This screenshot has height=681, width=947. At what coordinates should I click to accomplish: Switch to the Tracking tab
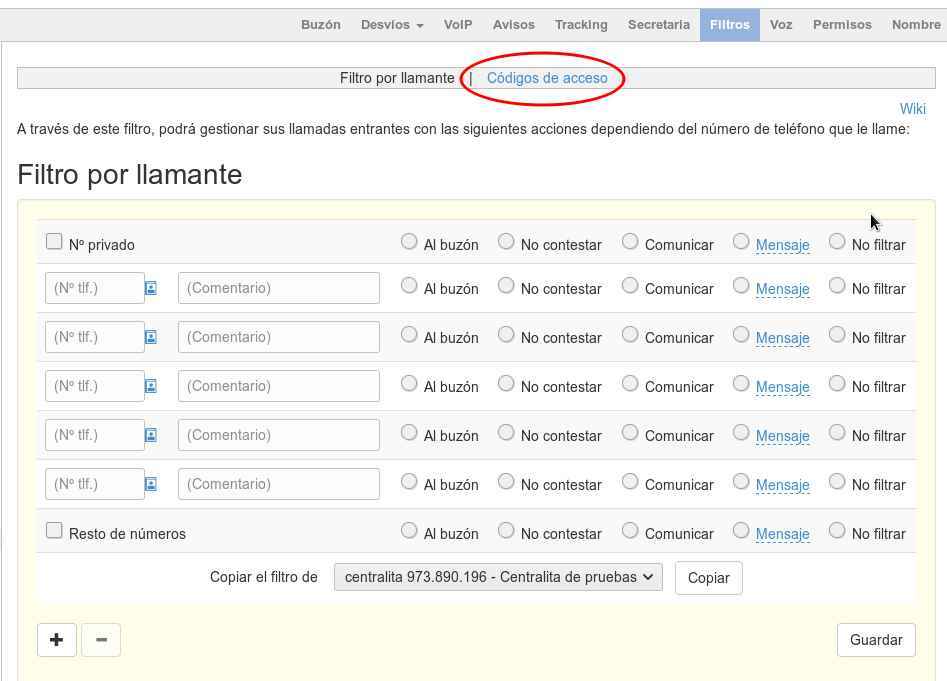[x=581, y=24]
